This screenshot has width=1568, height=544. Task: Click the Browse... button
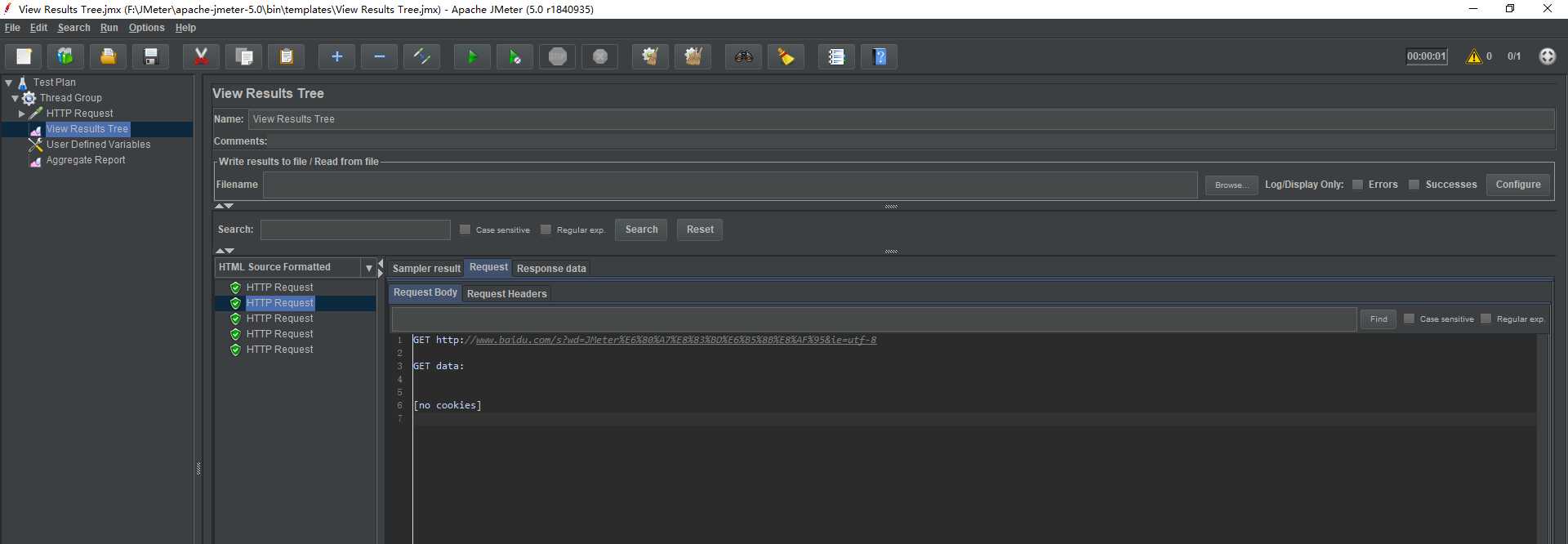1232,185
